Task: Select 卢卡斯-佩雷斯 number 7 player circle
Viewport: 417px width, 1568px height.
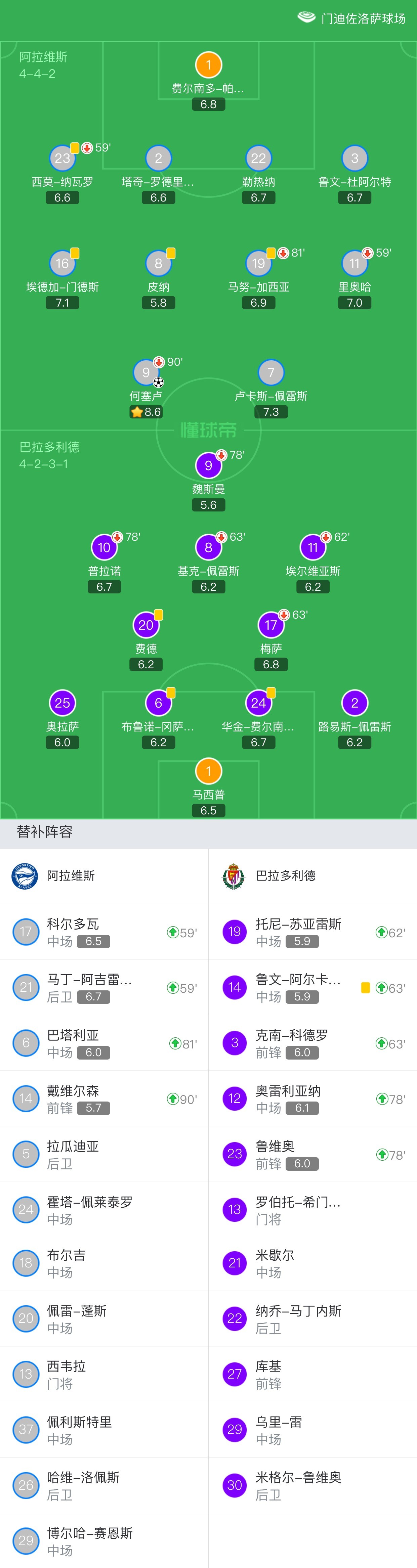Action: click(x=271, y=372)
